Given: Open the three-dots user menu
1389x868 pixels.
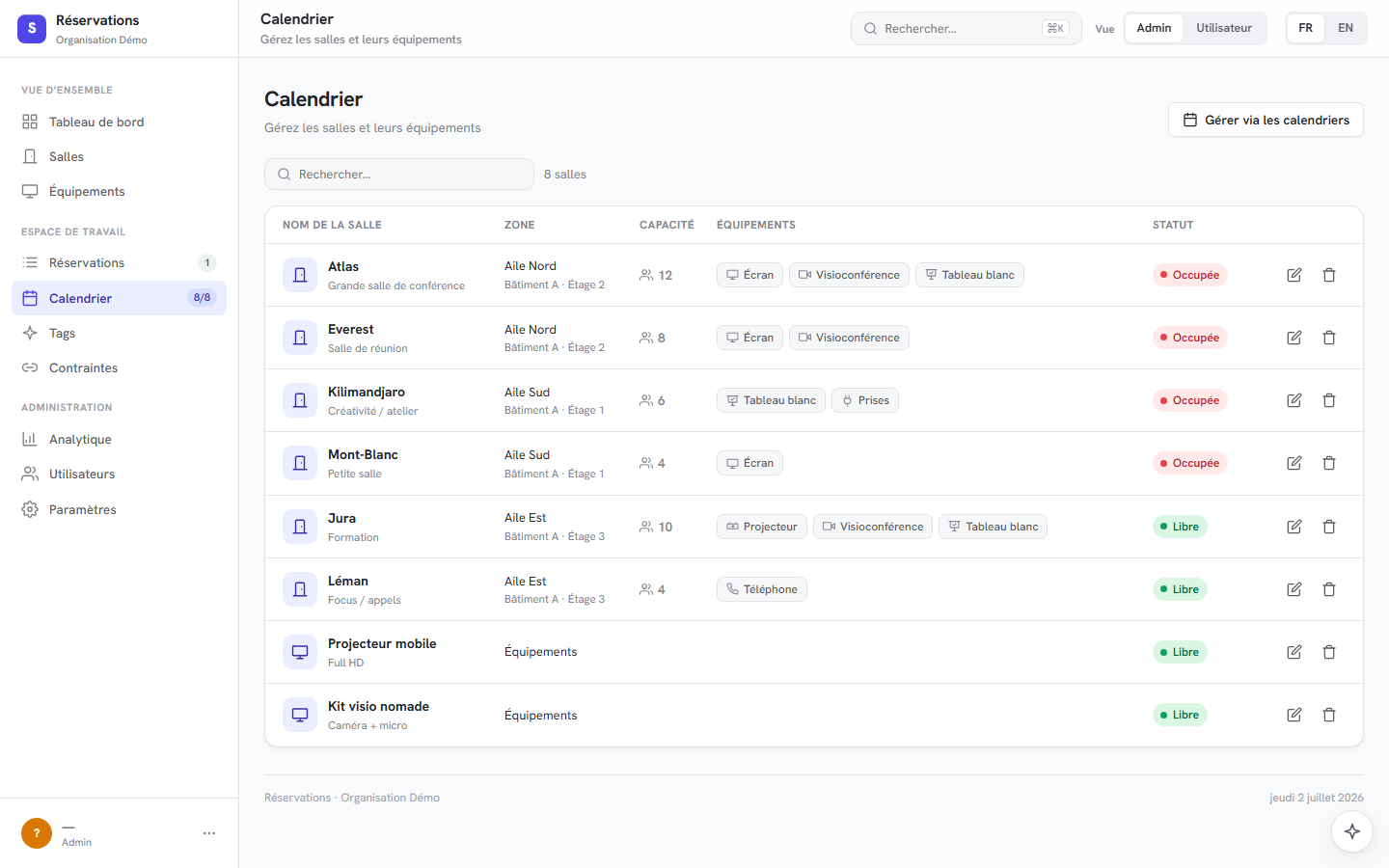Looking at the screenshot, I should point(209,833).
